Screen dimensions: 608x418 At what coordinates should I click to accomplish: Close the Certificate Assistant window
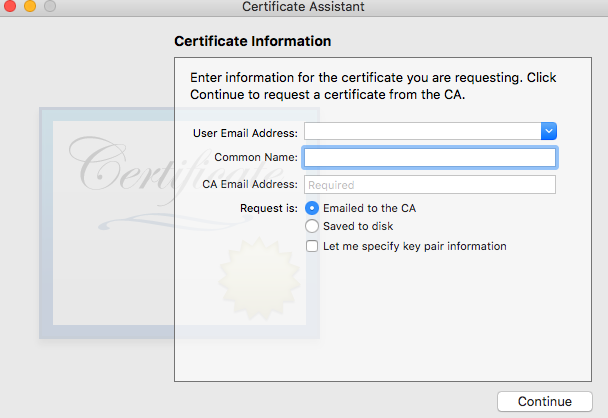9,7
